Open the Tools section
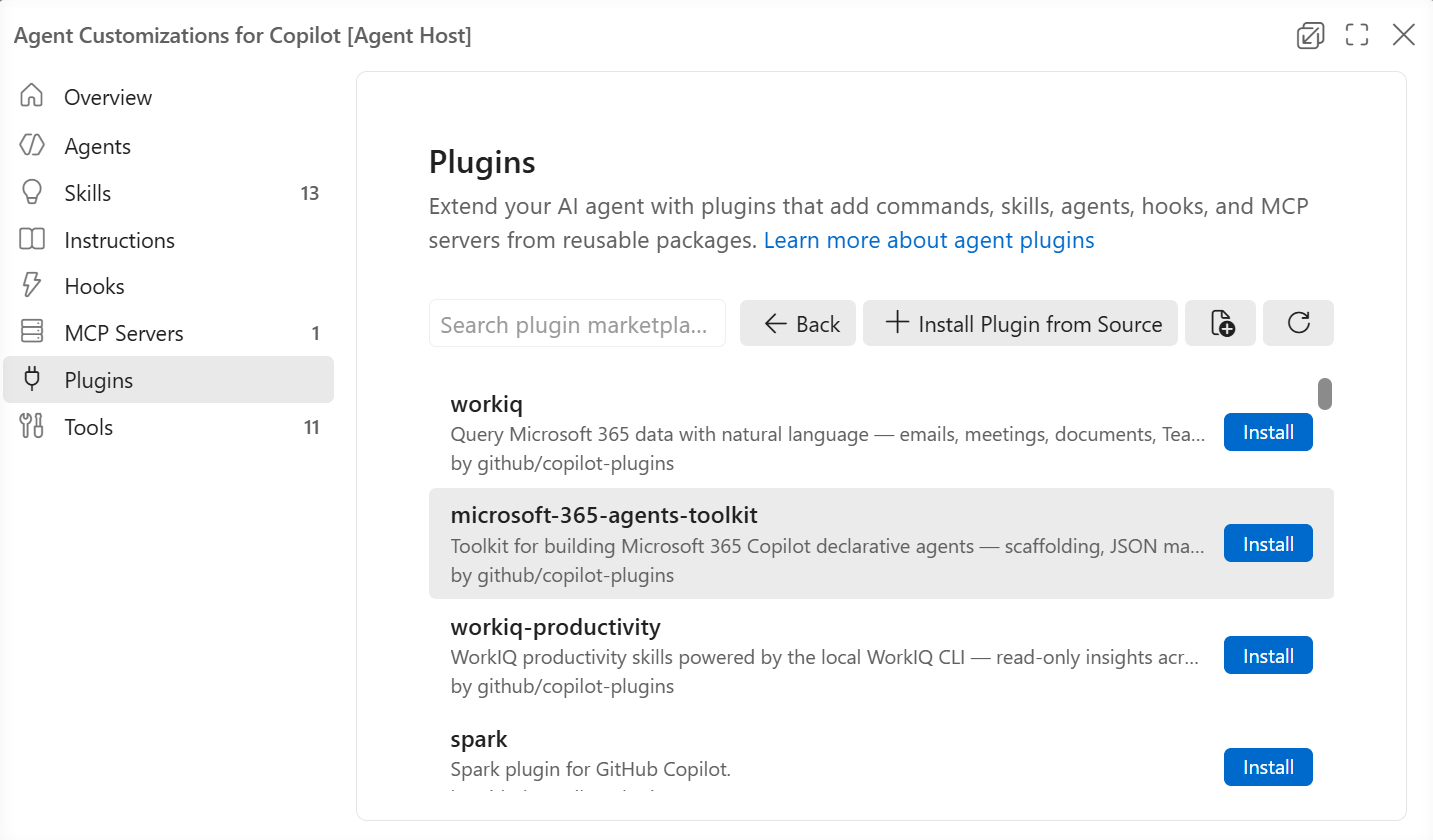 point(169,427)
